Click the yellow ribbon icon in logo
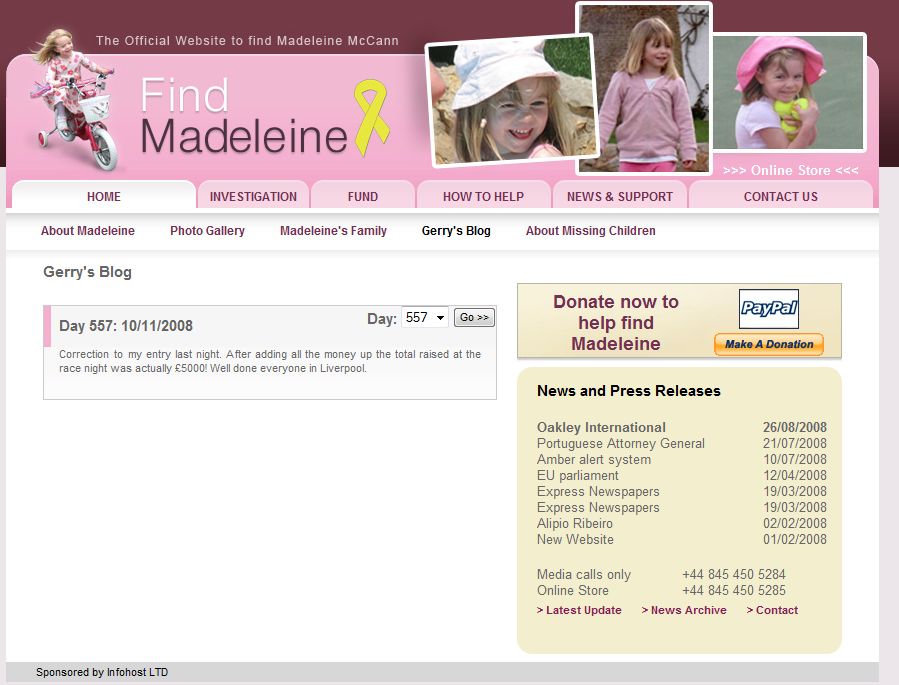 click(x=372, y=118)
